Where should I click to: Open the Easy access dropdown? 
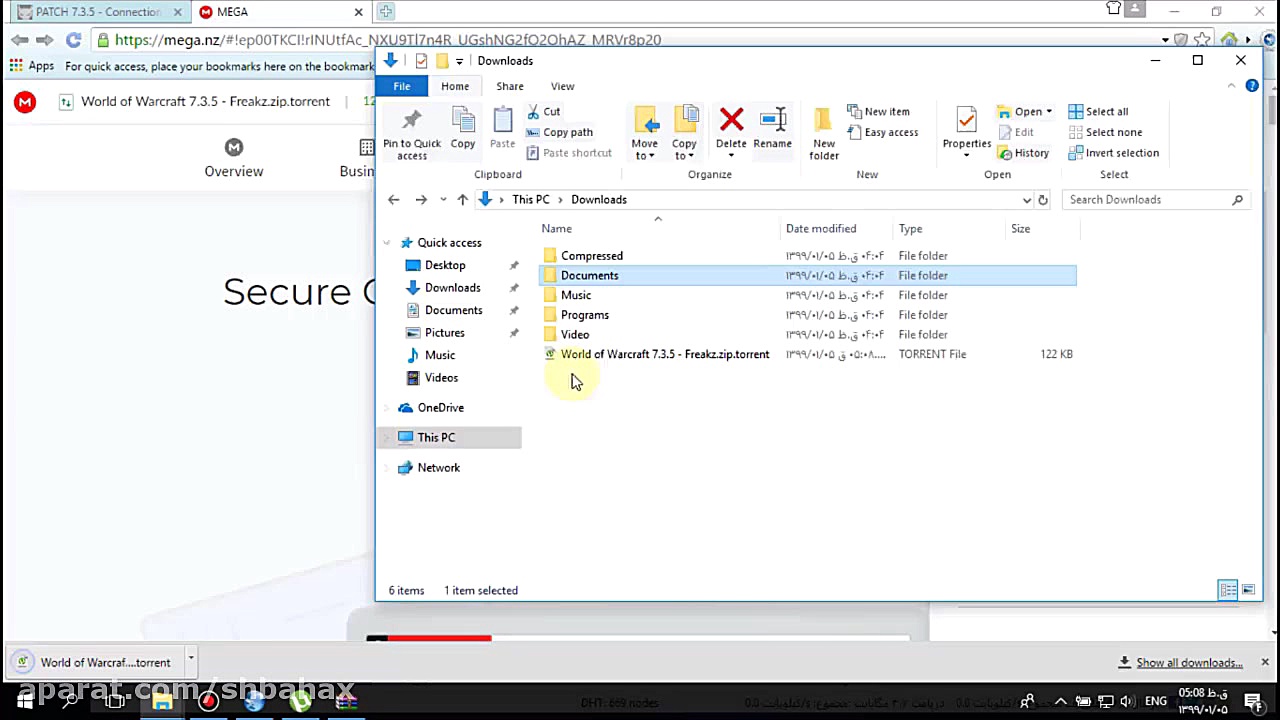883,132
